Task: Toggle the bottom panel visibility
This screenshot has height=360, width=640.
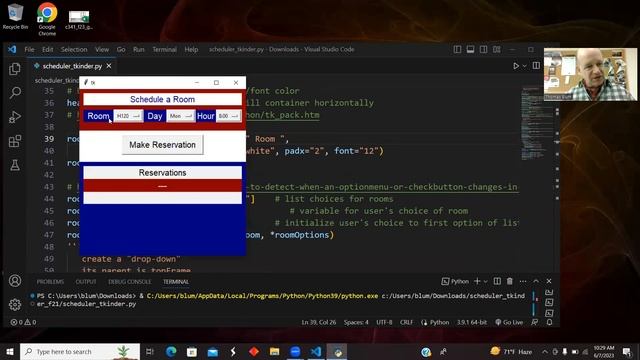Action: point(471,49)
